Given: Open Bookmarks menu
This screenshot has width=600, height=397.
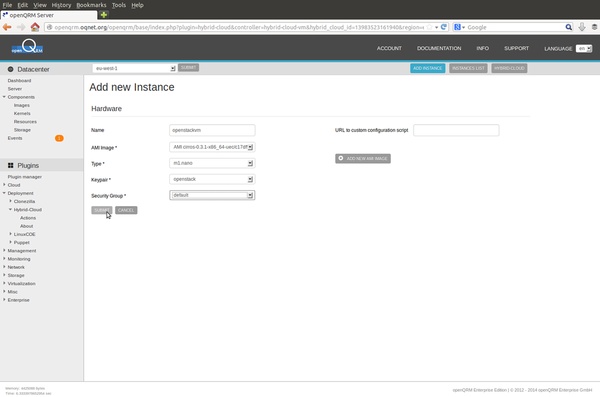Looking at the screenshot, I should coord(91,5).
